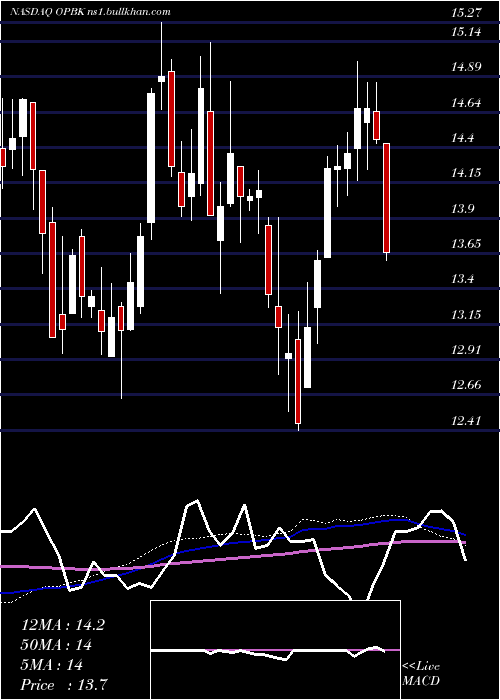Click the lowest red candlestick near 12.41
This screenshot has height=700, width=500.
(298, 381)
